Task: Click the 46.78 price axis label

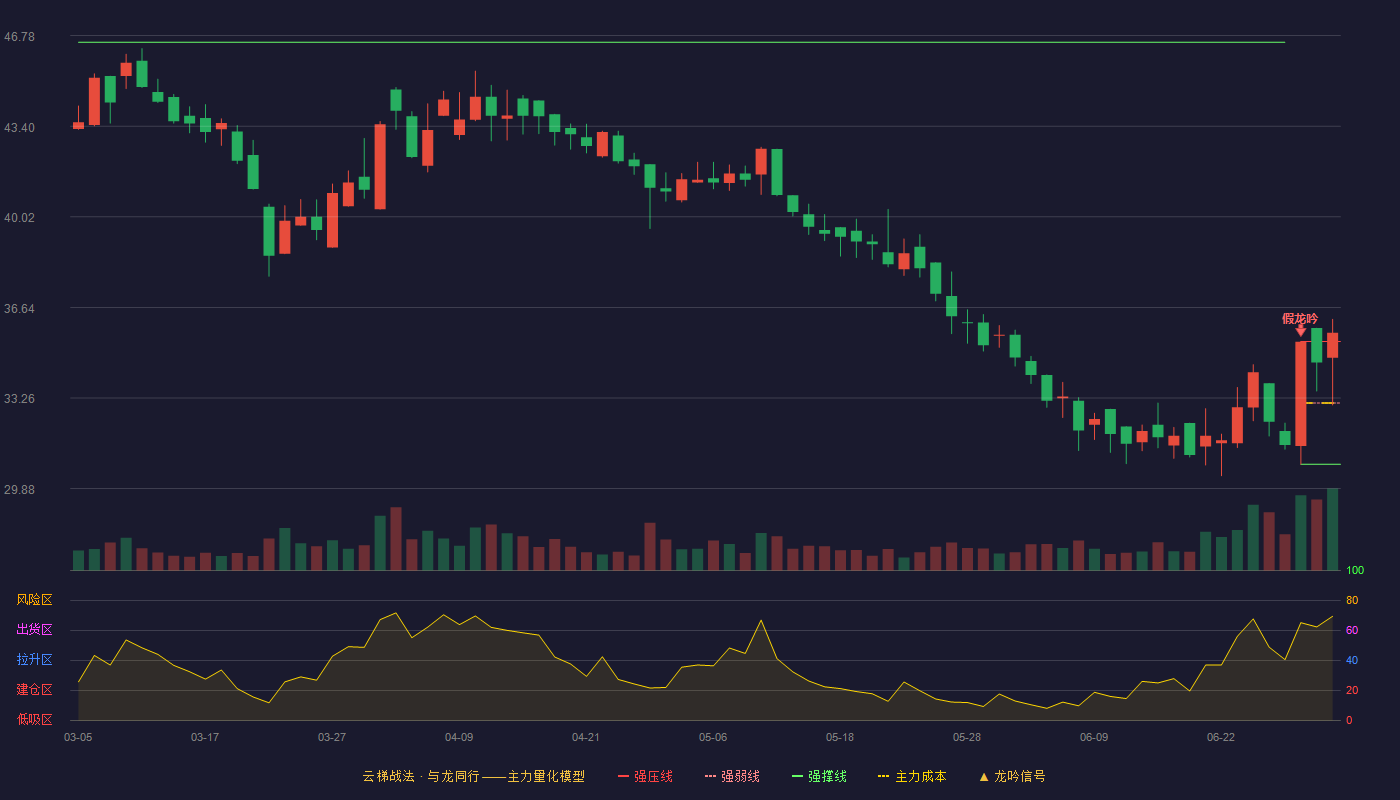Action: pyautogui.click(x=19, y=37)
